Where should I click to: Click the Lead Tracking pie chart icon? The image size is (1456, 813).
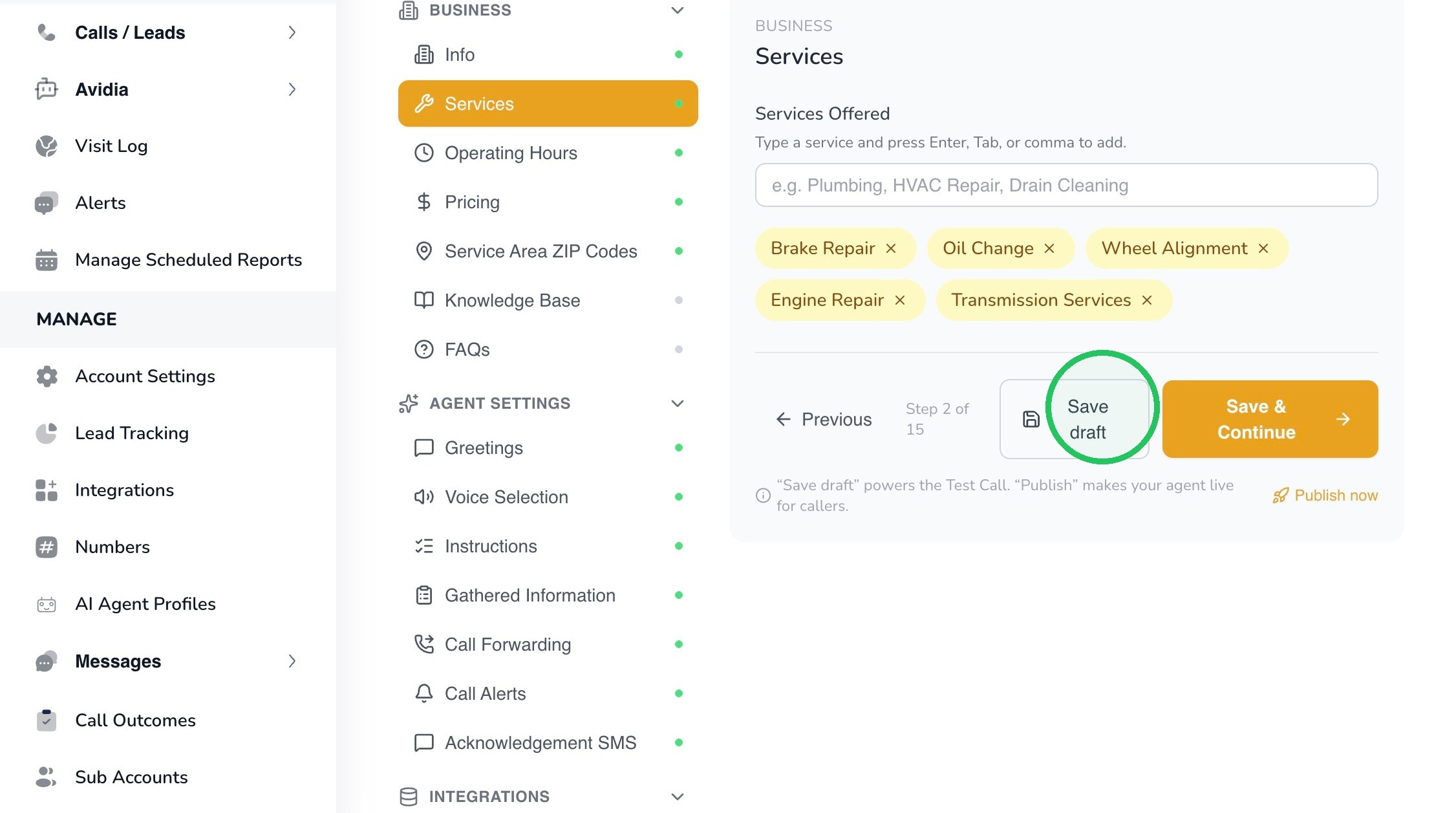coord(46,433)
